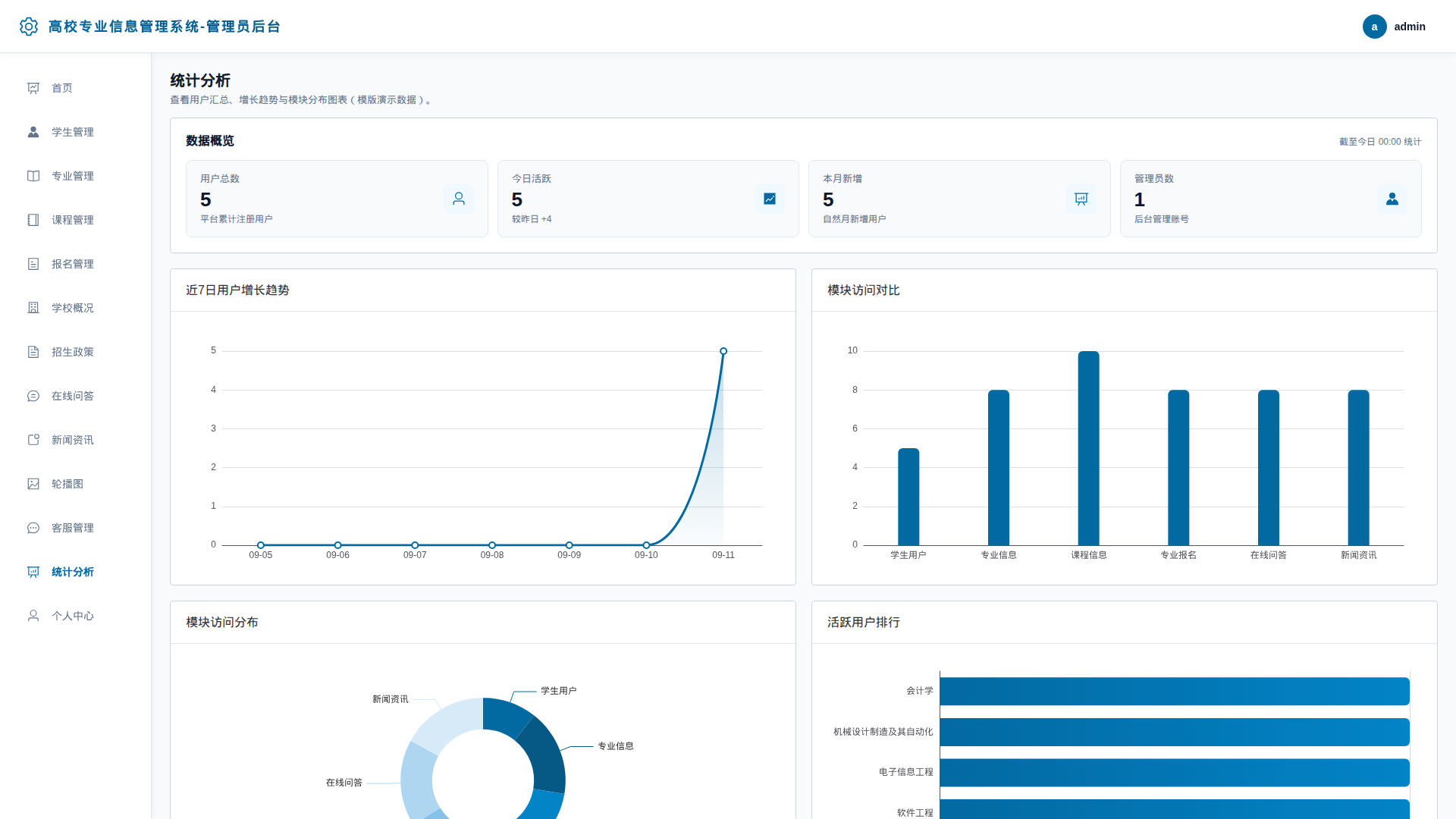Click the 统计分析 chart icon in sidebar

coord(33,572)
